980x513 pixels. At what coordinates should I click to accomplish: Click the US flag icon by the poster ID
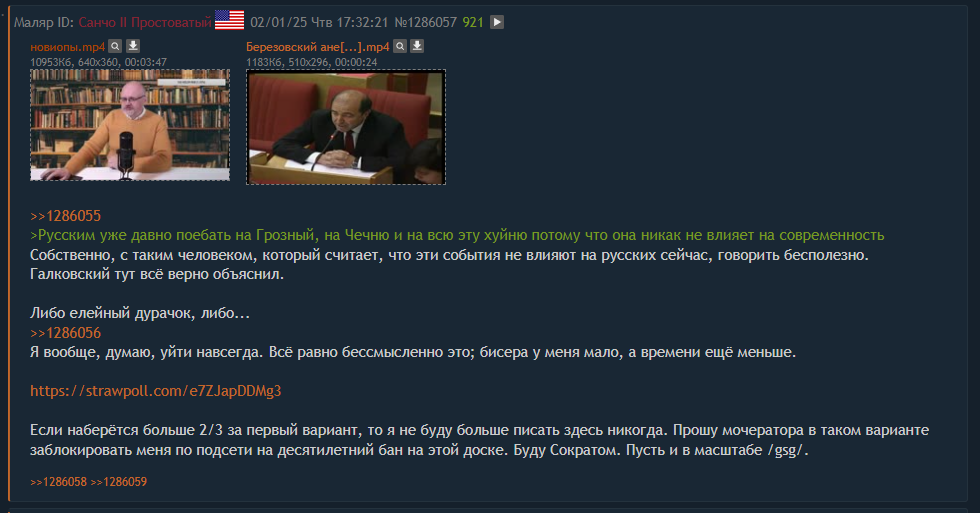pyautogui.click(x=229, y=21)
